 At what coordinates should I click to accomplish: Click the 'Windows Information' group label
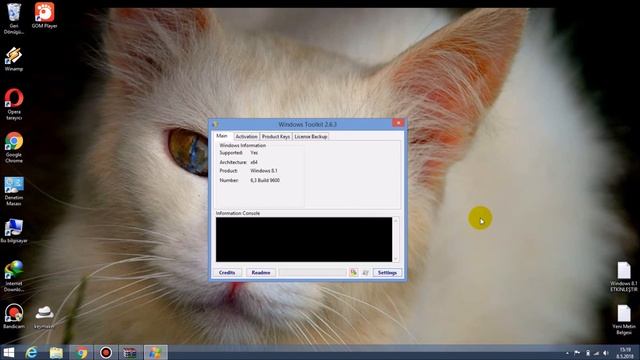coord(242,145)
